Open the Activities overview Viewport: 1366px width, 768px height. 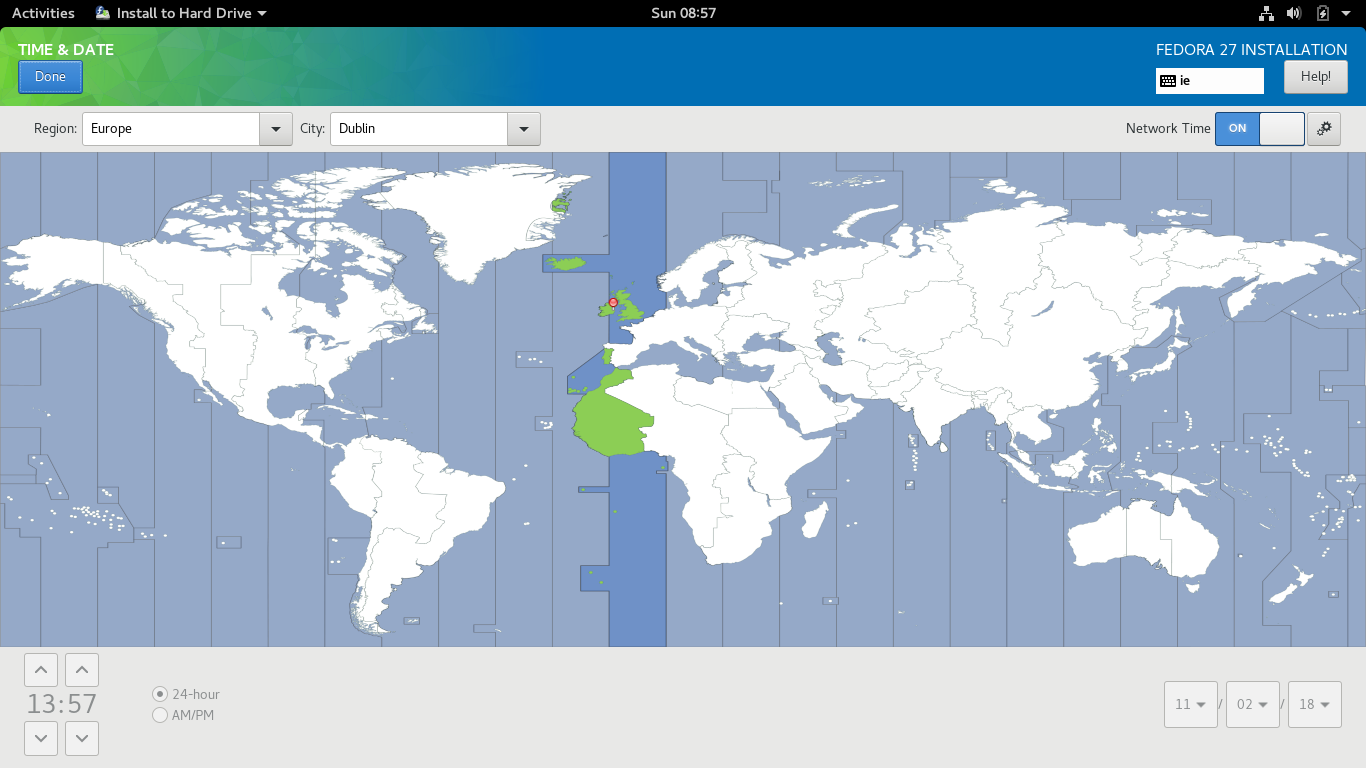[43, 13]
